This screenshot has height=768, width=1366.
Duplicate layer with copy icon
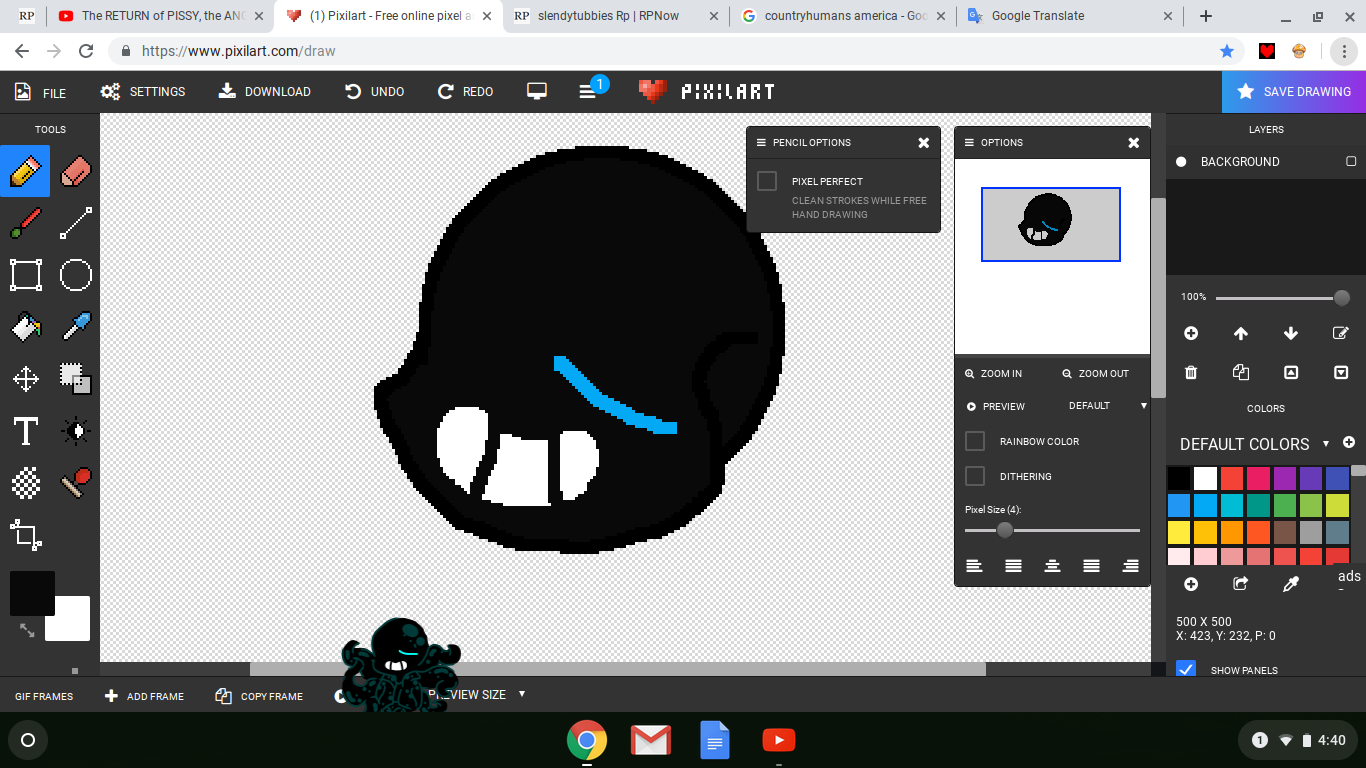pyautogui.click(x=1241, y=372)
